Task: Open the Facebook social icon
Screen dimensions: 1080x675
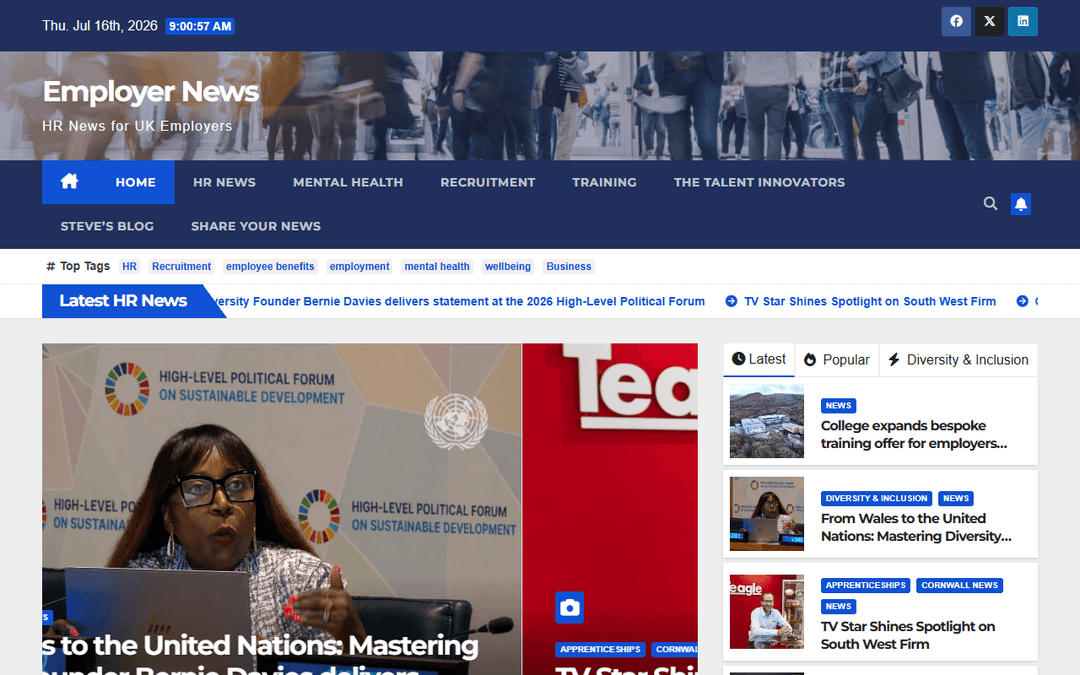Action: (x=956, y=21)
